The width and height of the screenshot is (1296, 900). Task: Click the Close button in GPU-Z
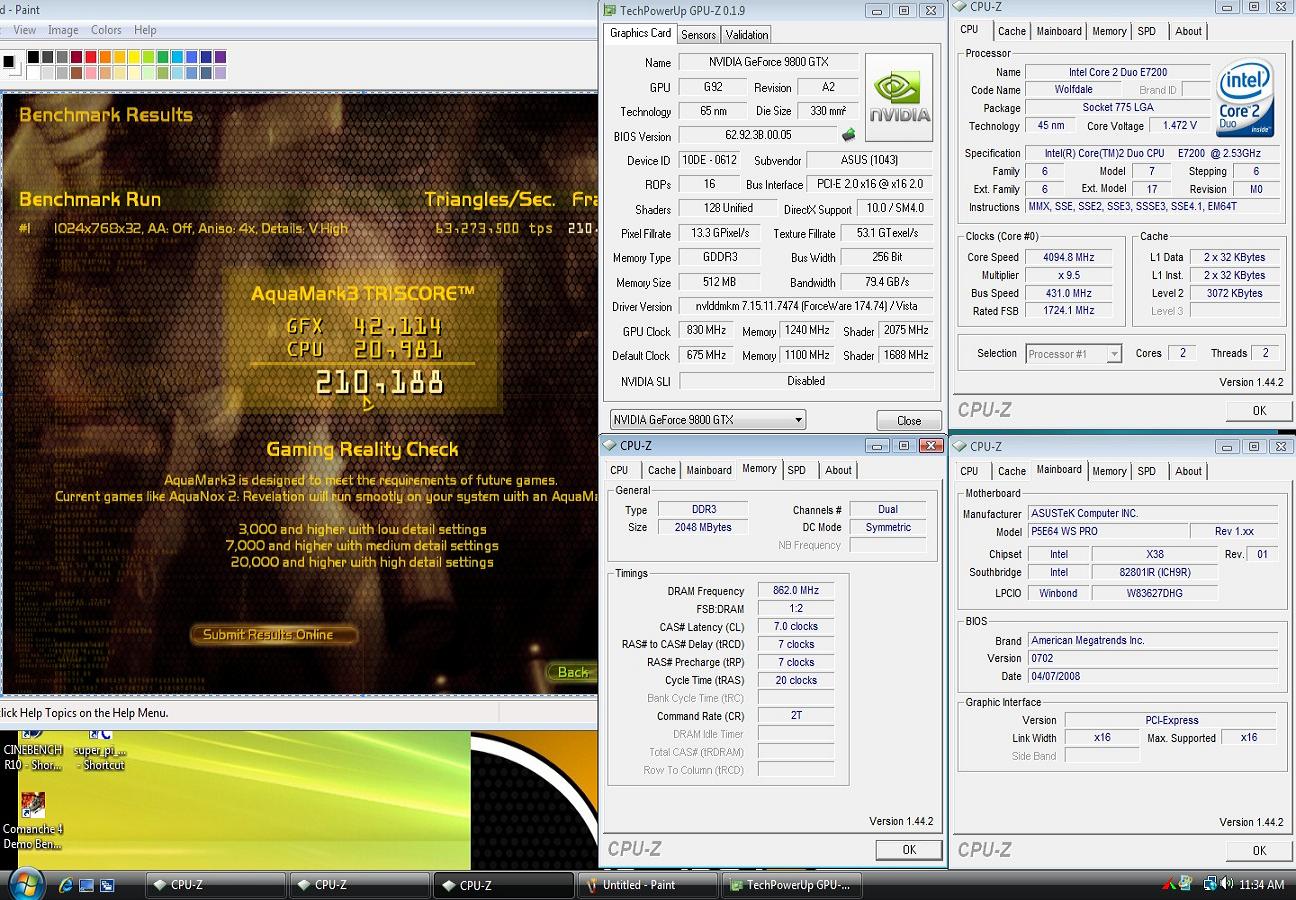[x=909, y=421]
